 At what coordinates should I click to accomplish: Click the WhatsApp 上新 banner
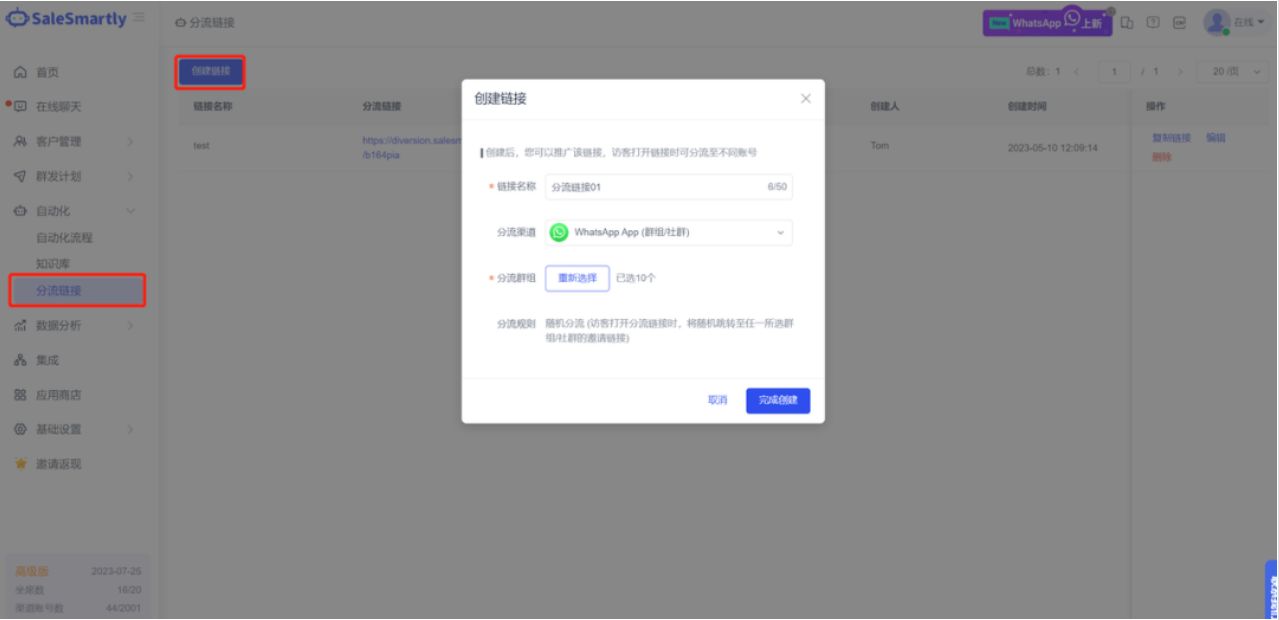tap(1047, 22)
